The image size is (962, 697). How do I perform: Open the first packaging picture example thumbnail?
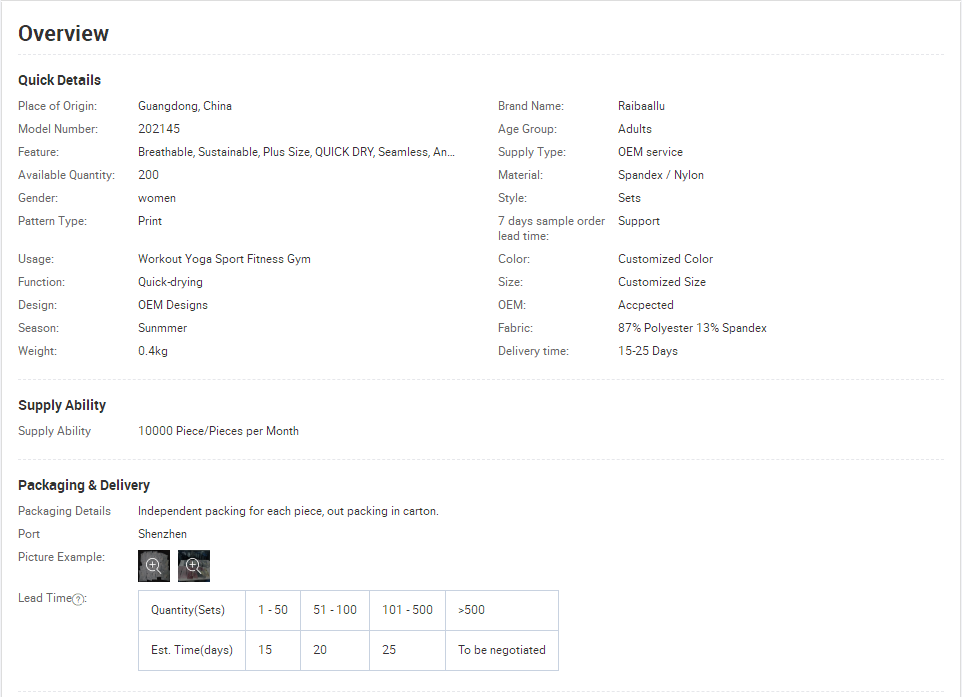[154, 566]
